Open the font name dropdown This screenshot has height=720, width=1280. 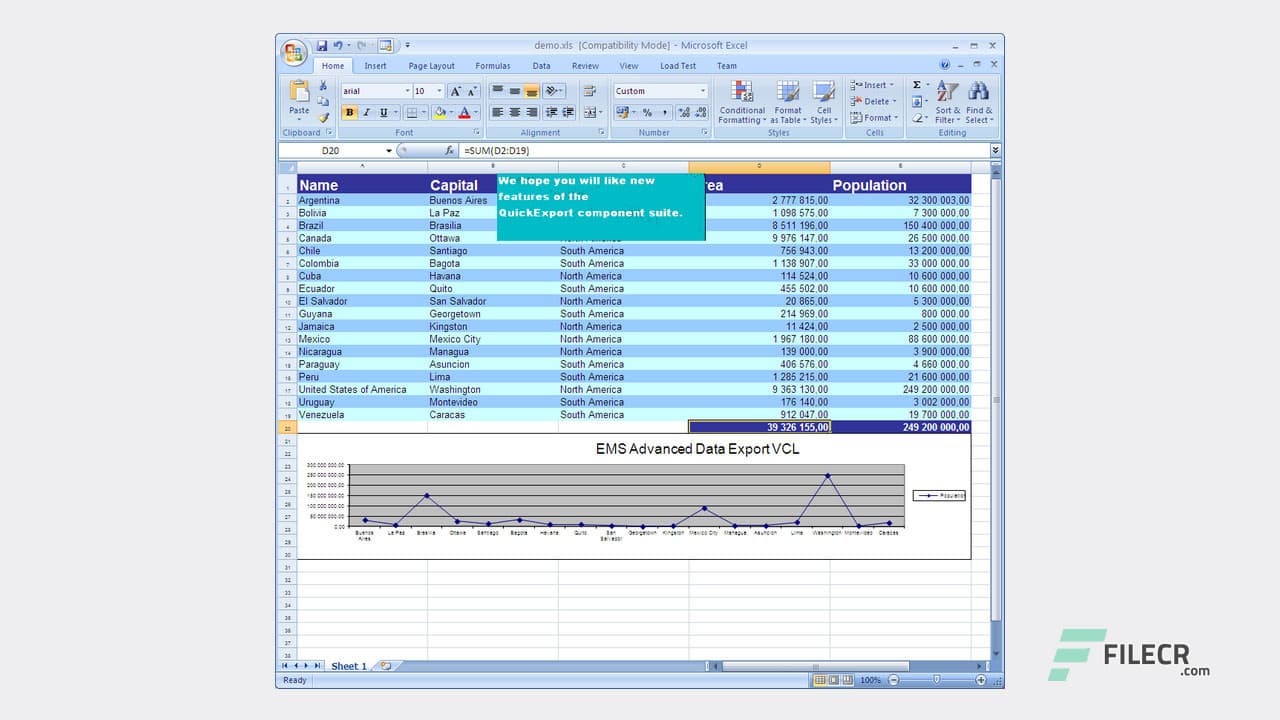point(408,90)
